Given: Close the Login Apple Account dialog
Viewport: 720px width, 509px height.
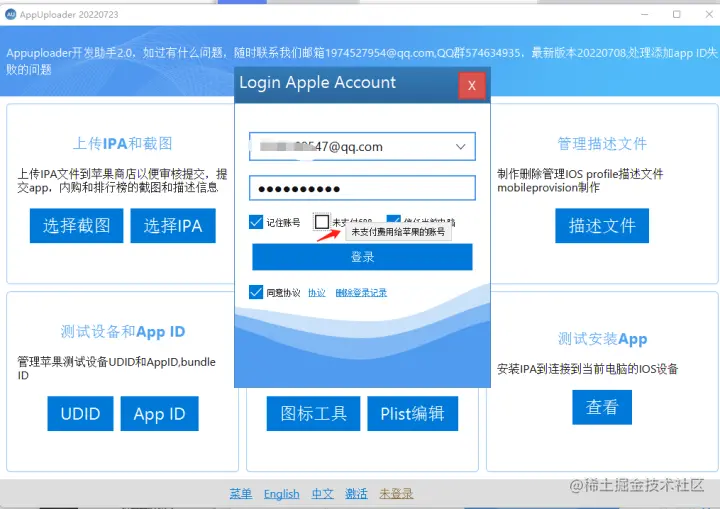Looking at the screenshot, I should [x=472, y=85].
